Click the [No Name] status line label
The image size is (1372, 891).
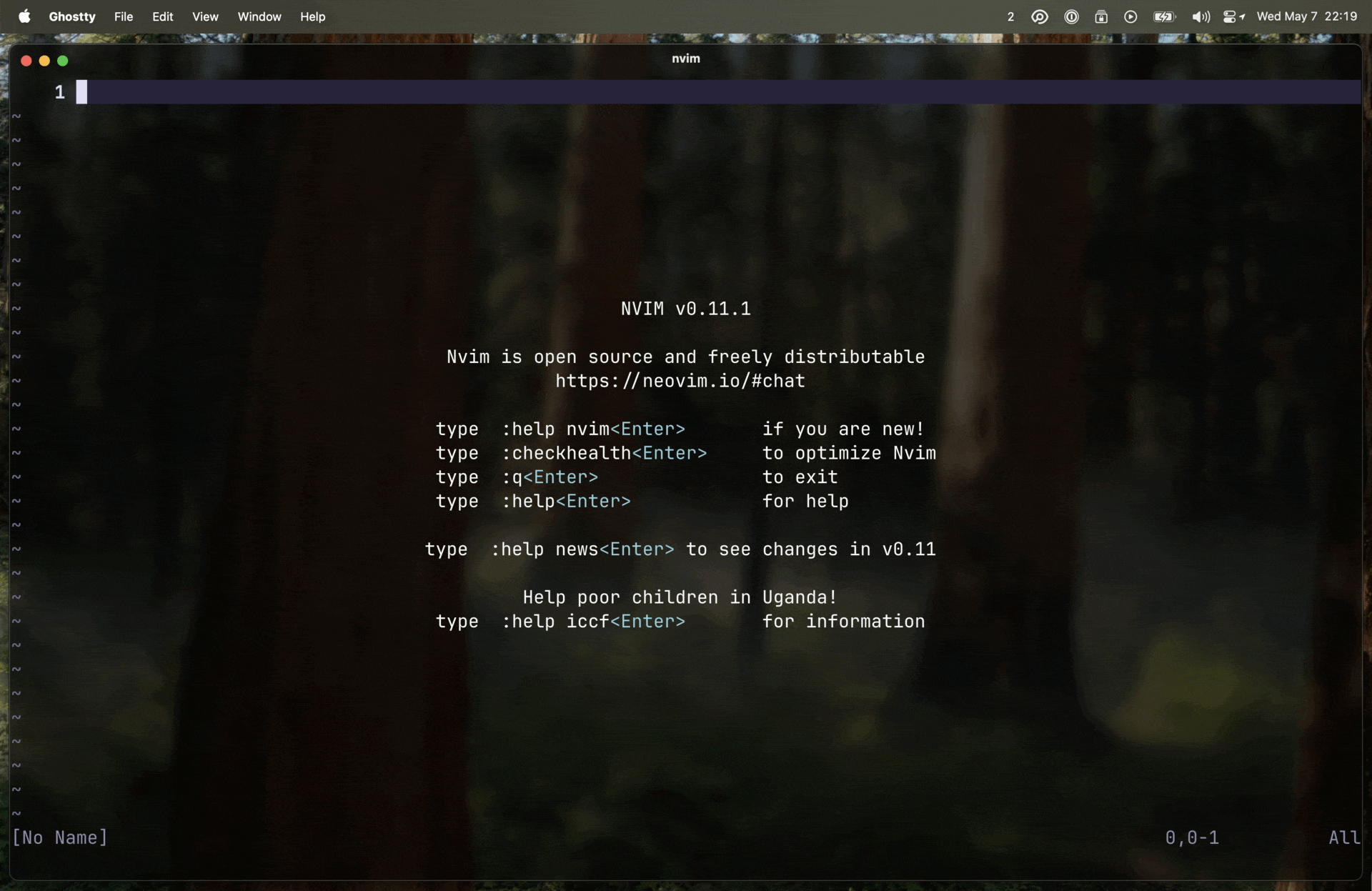[60, 837]
